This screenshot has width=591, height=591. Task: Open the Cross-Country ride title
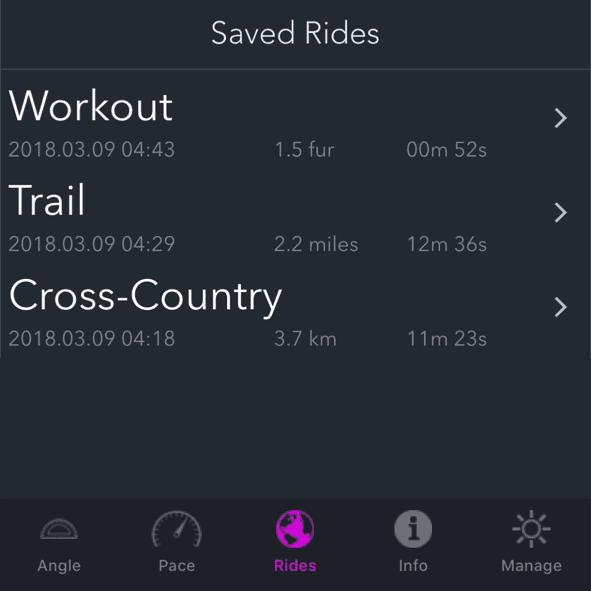coord(145,297)
